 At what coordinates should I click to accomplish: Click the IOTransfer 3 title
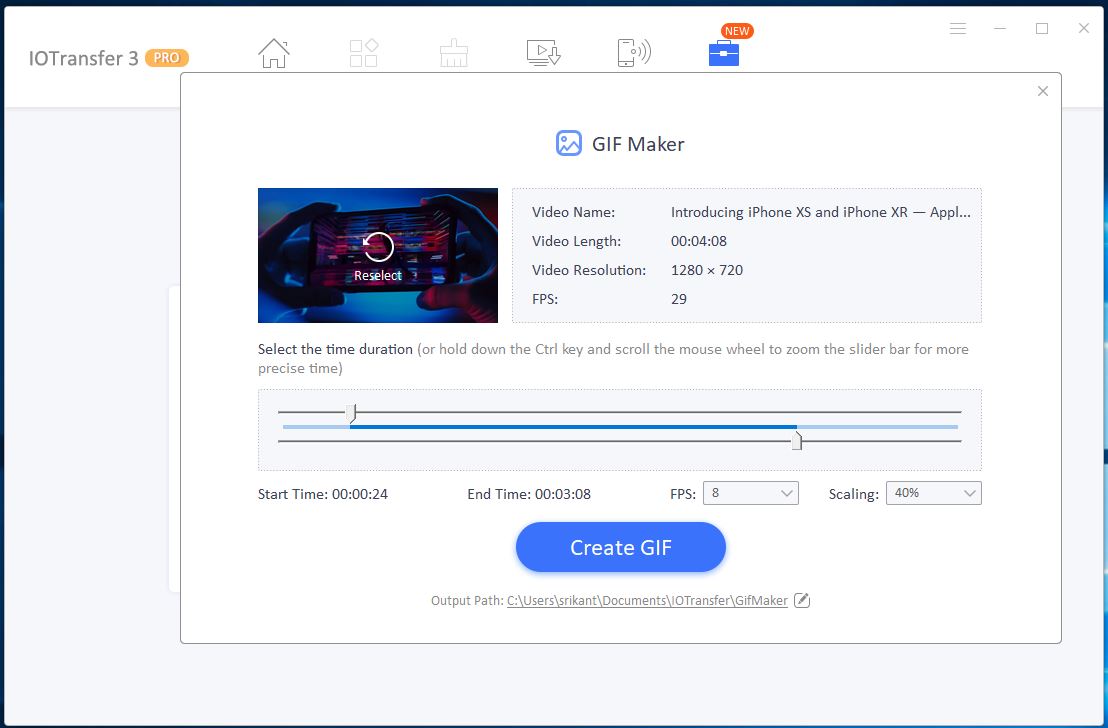click(83, 58)
